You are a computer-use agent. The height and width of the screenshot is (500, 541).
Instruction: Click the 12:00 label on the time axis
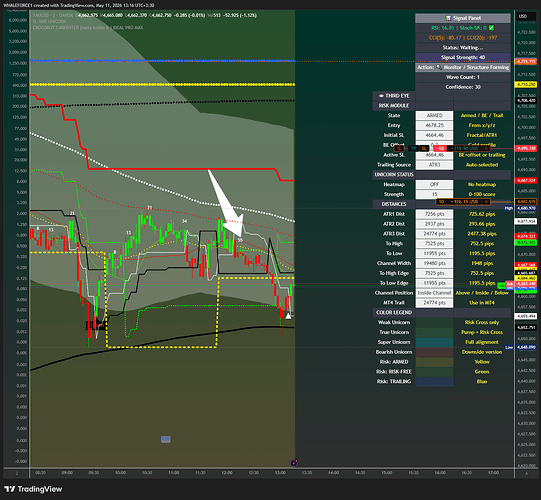pos(227,472)
